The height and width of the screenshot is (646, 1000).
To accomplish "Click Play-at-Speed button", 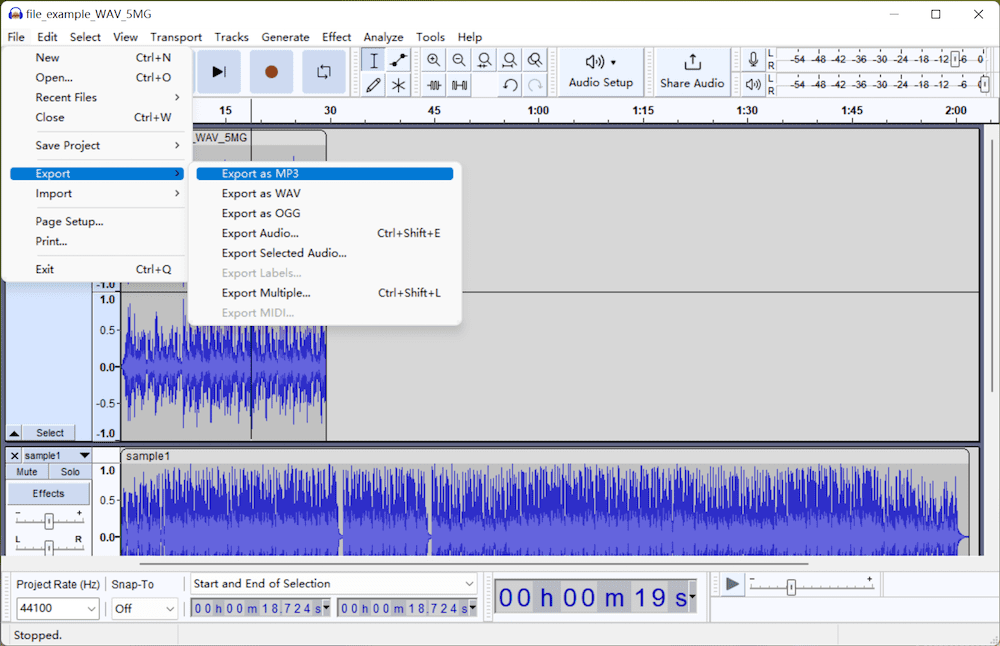I will coord(733,584).
